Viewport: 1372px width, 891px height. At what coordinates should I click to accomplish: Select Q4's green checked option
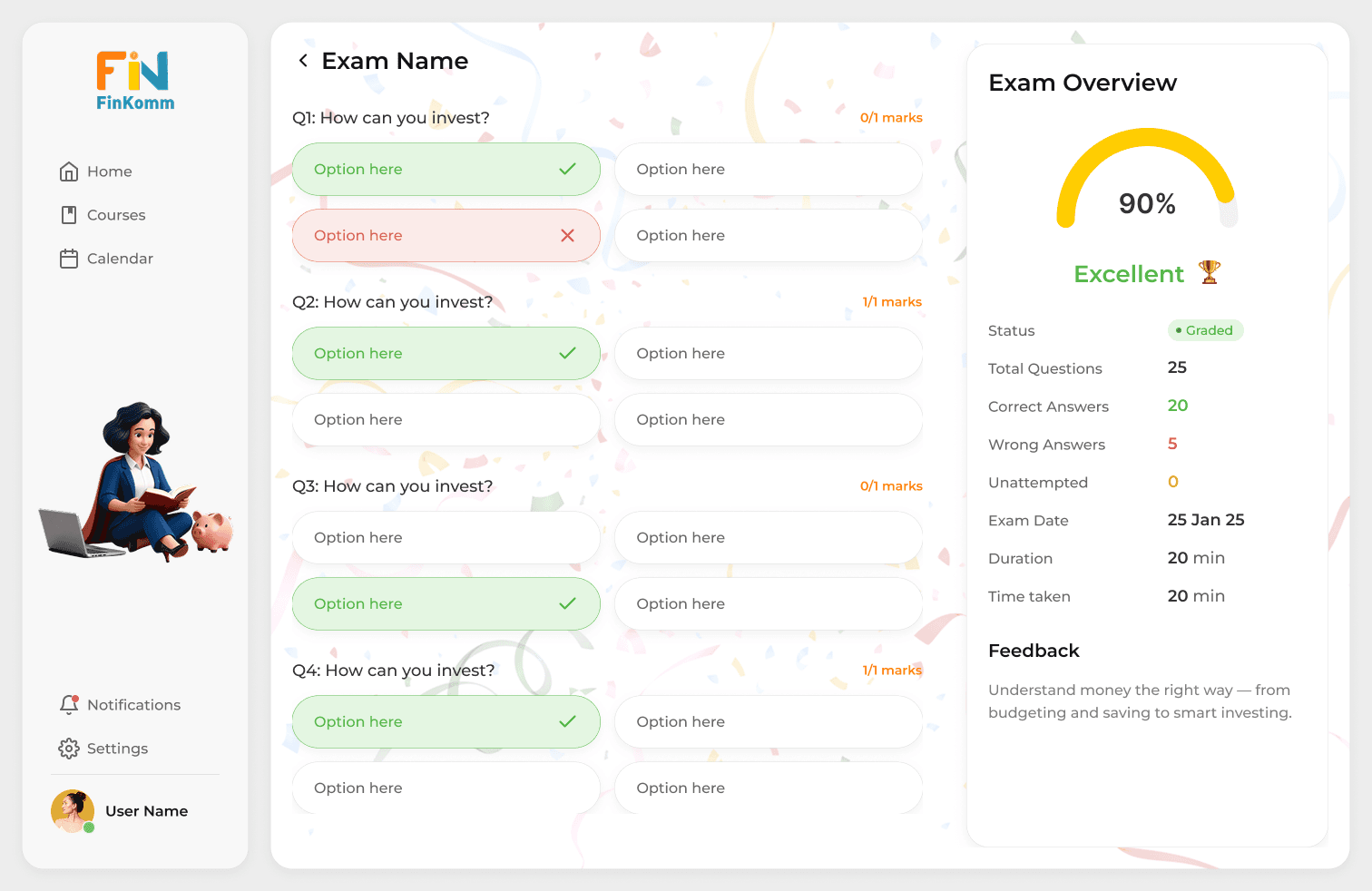(446, 722)
